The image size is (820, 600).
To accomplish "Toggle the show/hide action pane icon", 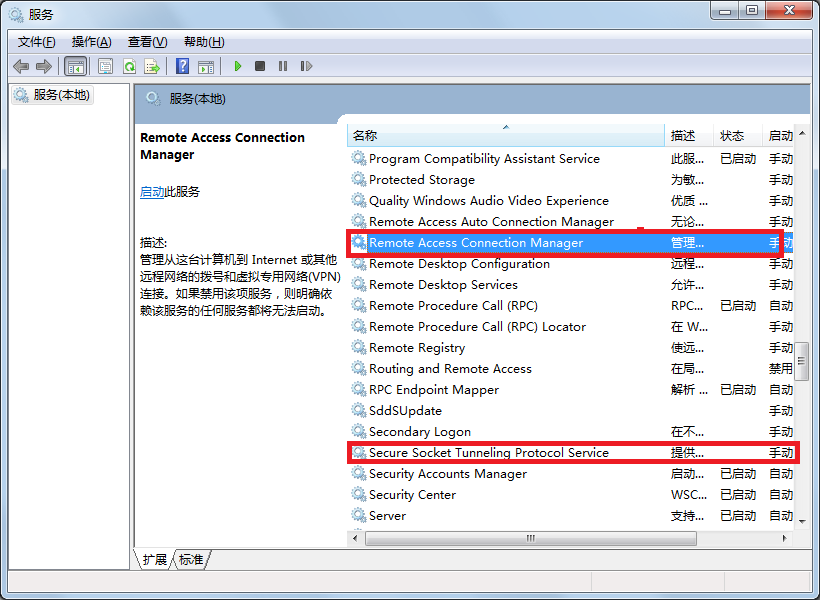I will [x=206, y=66].
